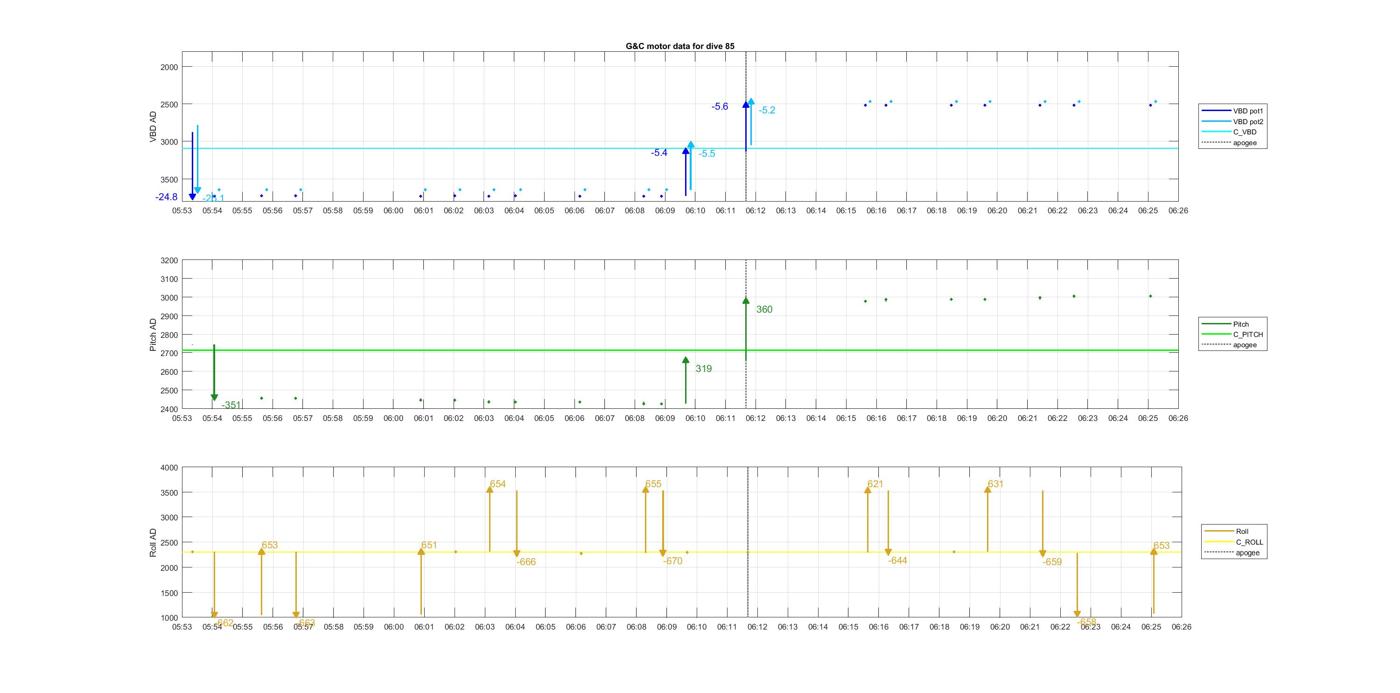Click the '-644' roll data label
The width and height of the screenshot is (1400, 693).
pyautogui.click(x=897, y=560)
